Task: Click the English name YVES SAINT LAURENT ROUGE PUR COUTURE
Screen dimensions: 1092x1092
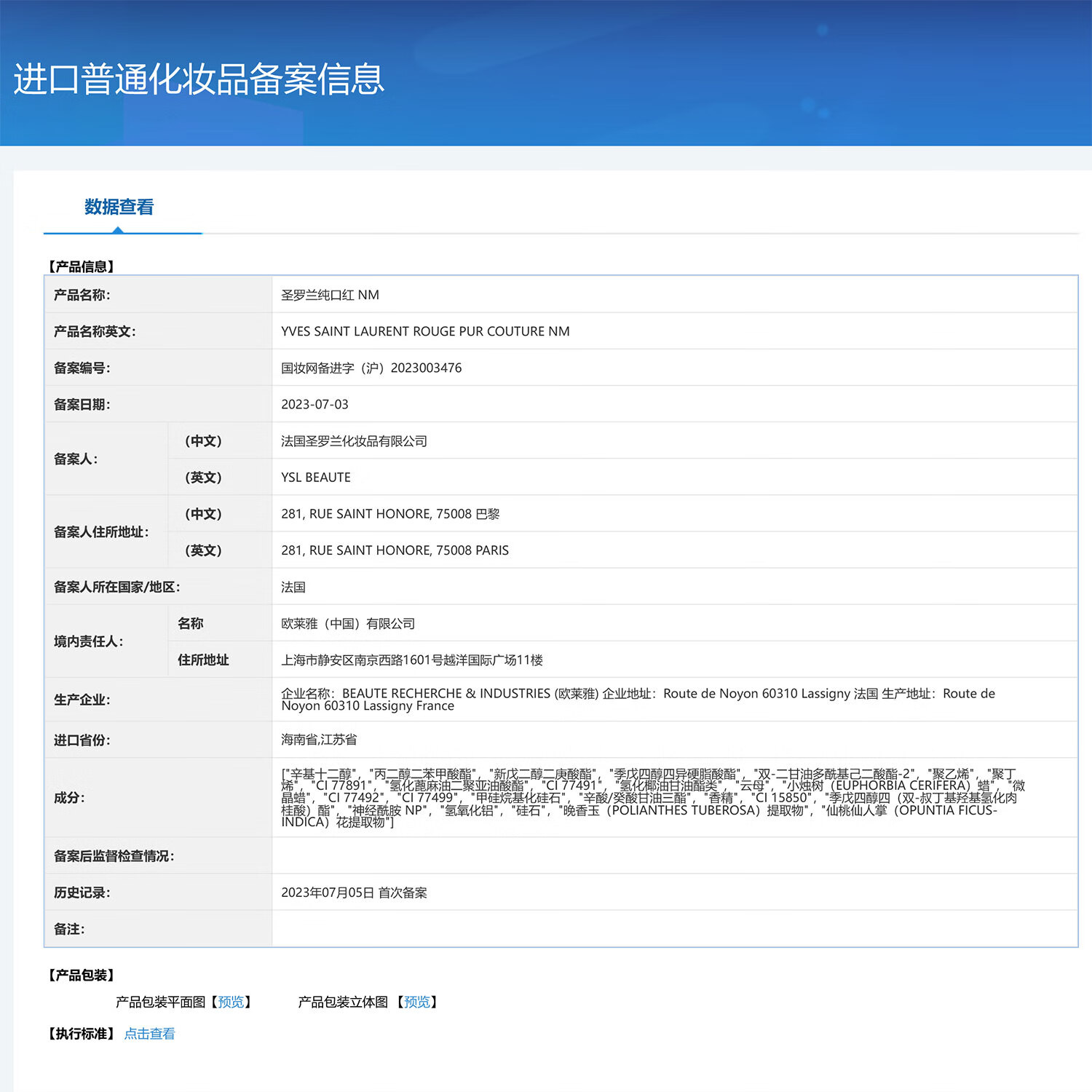Action: pos(425,331)
